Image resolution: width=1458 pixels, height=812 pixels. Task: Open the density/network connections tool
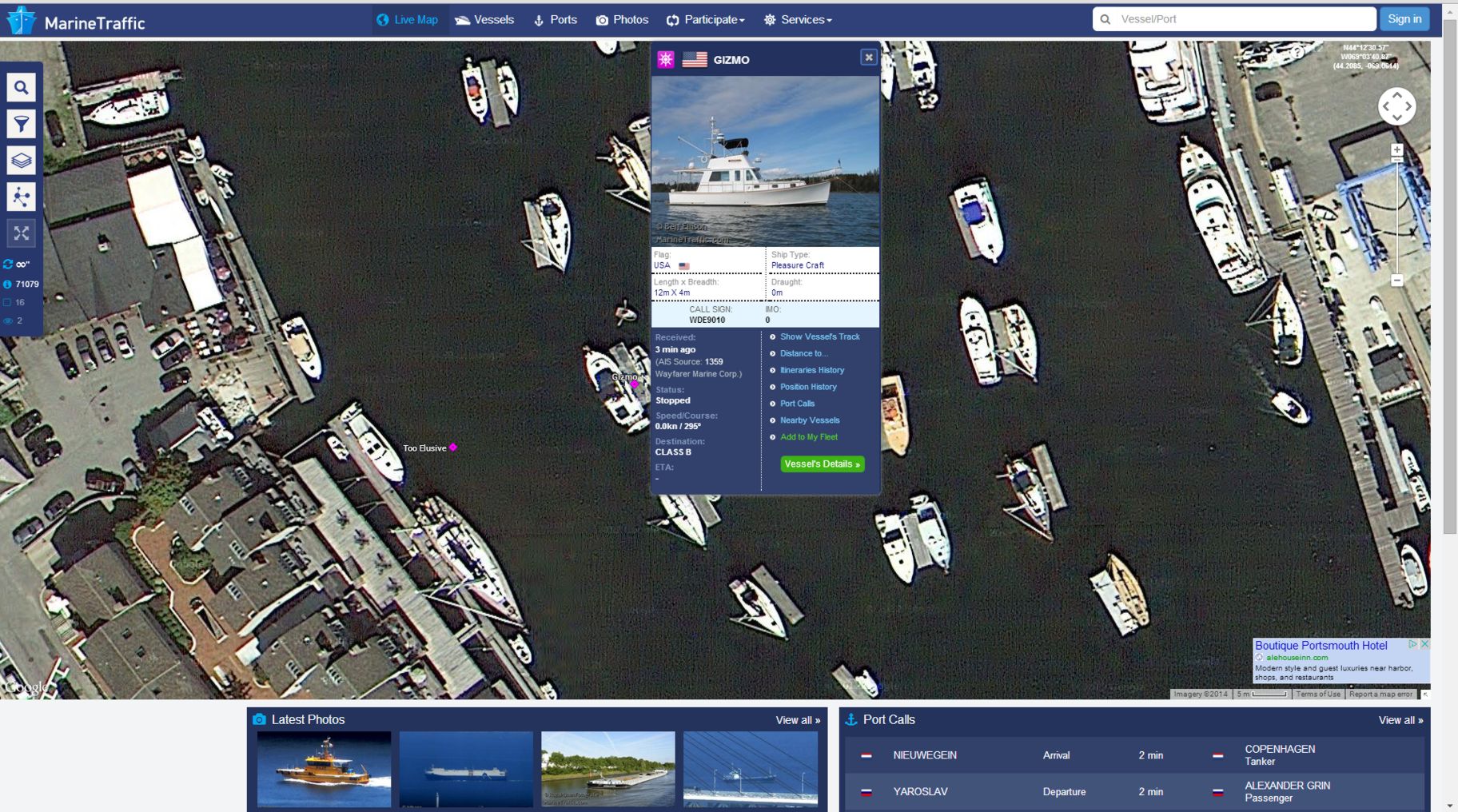point(22,197)
